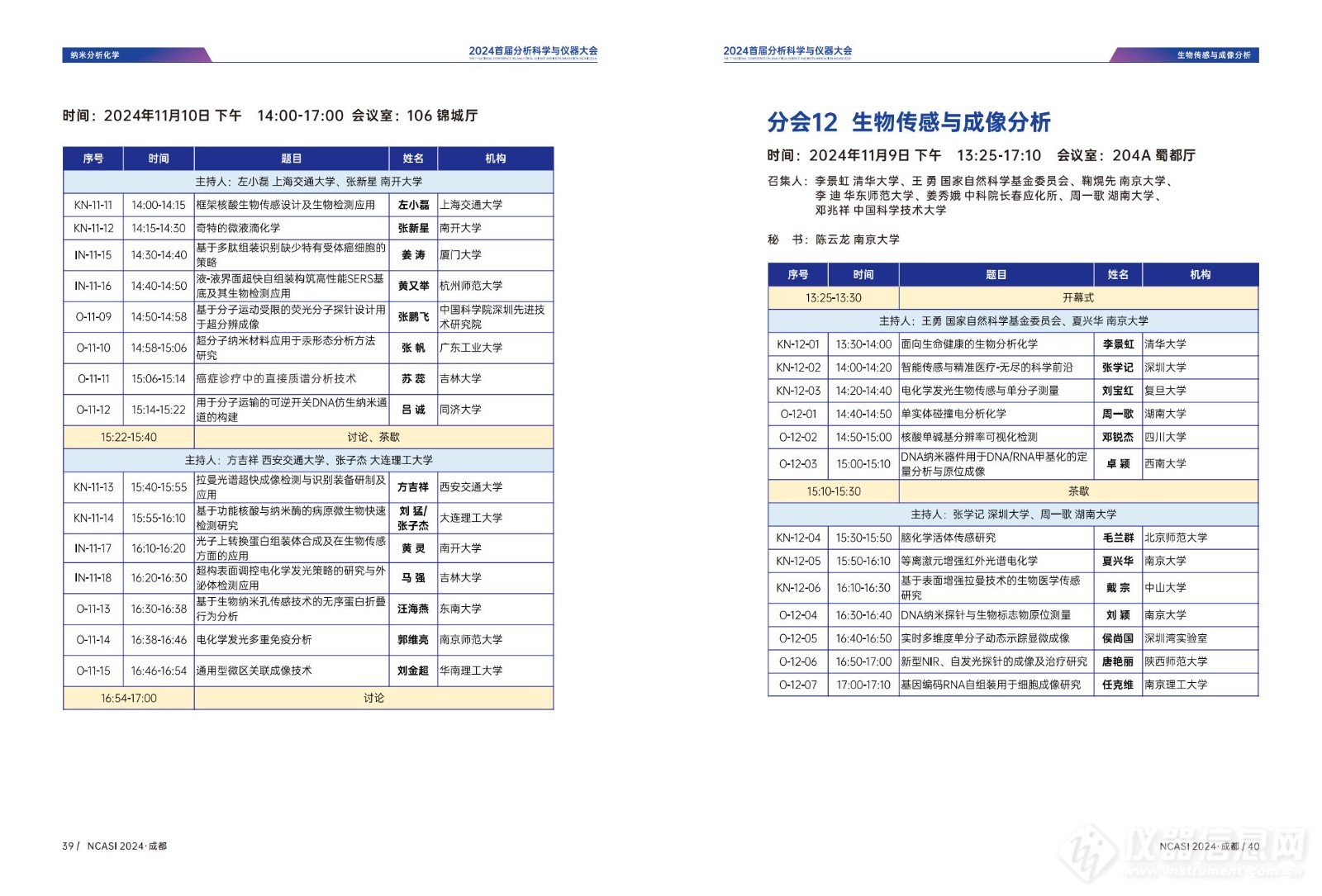Viewport: 1322px width, 896px height.
Task: Click speaker name 汪海燕
Action: click(413, 609)
